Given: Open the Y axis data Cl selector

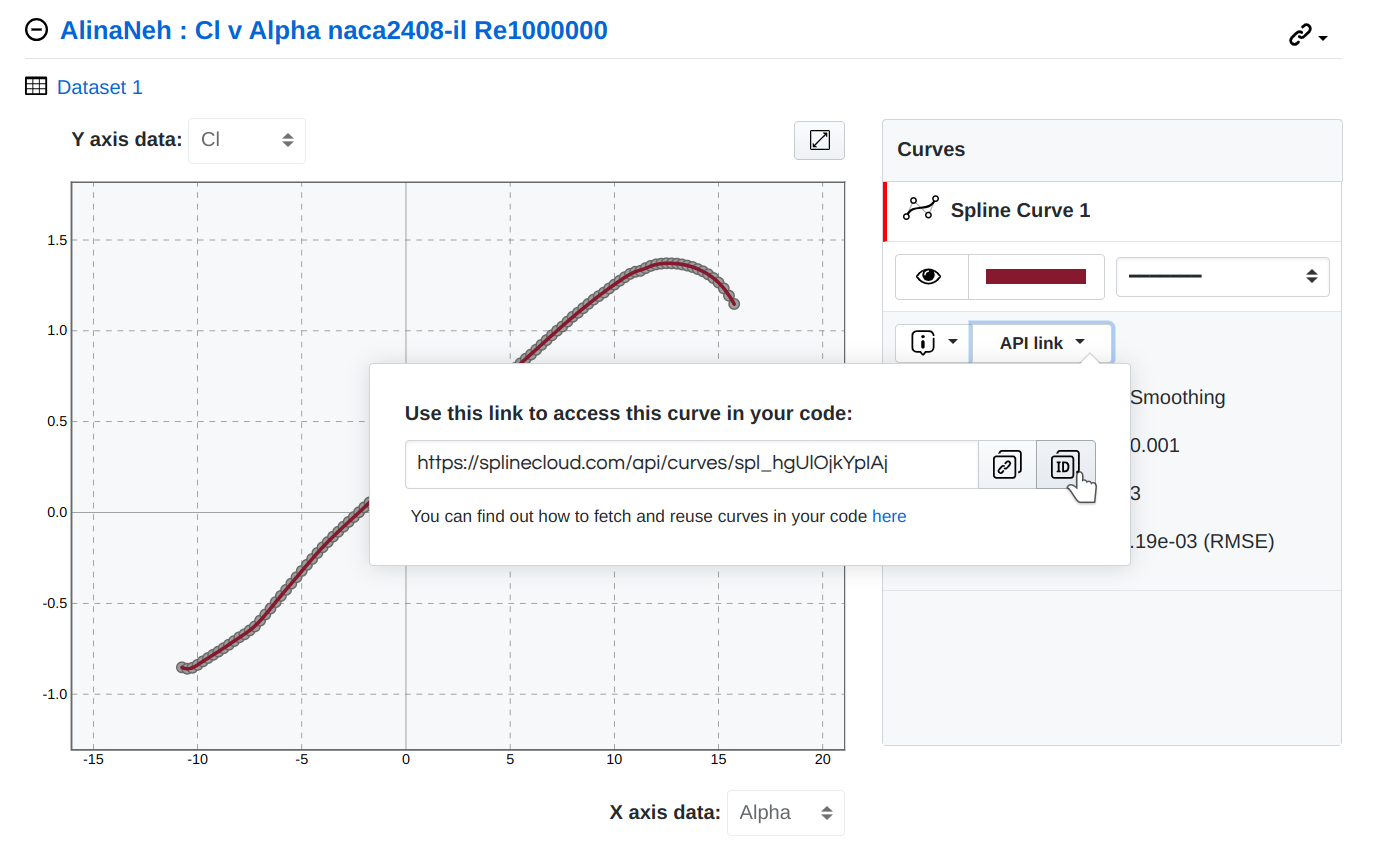Looking at the screenshot, I should pyautogui.click(x=247, y=140).
